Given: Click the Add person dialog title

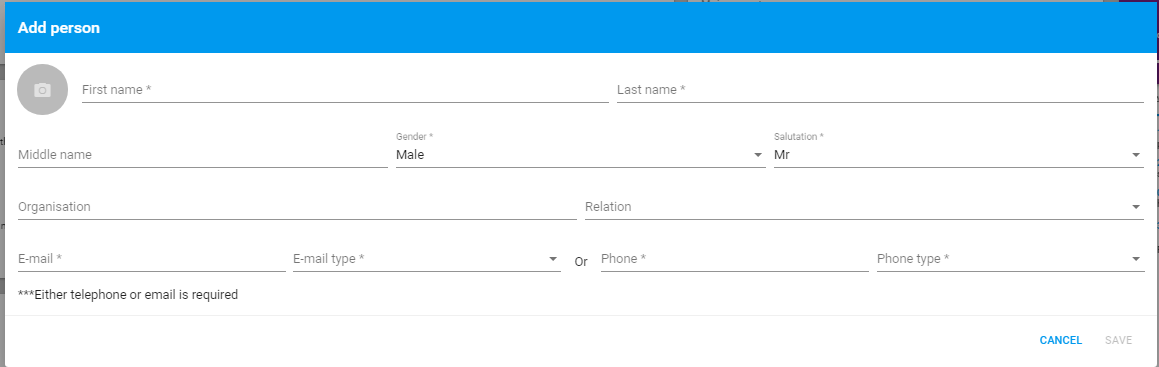Looking at the screenshot, I should point(59,28).
